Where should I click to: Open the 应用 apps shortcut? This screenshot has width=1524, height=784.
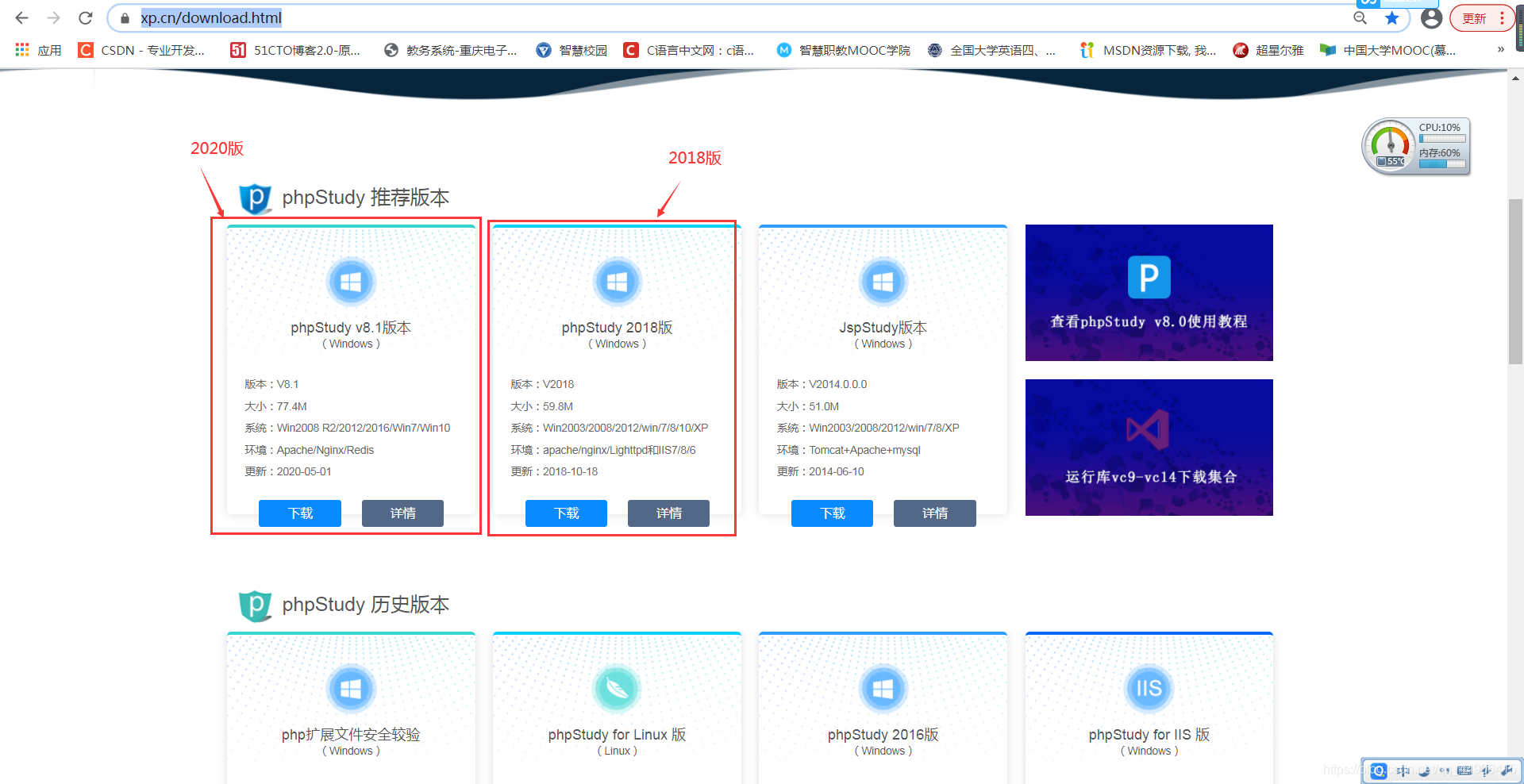point(38,50)
